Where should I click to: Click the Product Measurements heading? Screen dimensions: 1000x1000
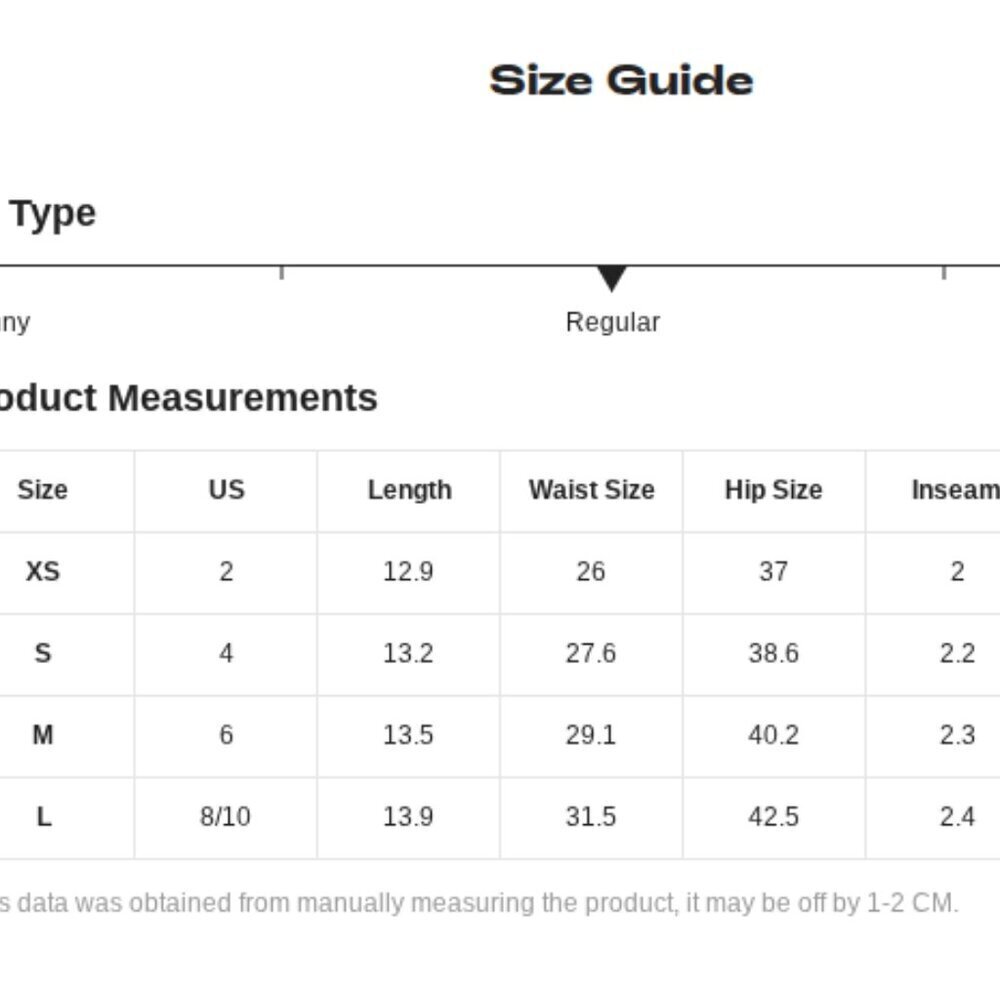click(x=190, y=398)
